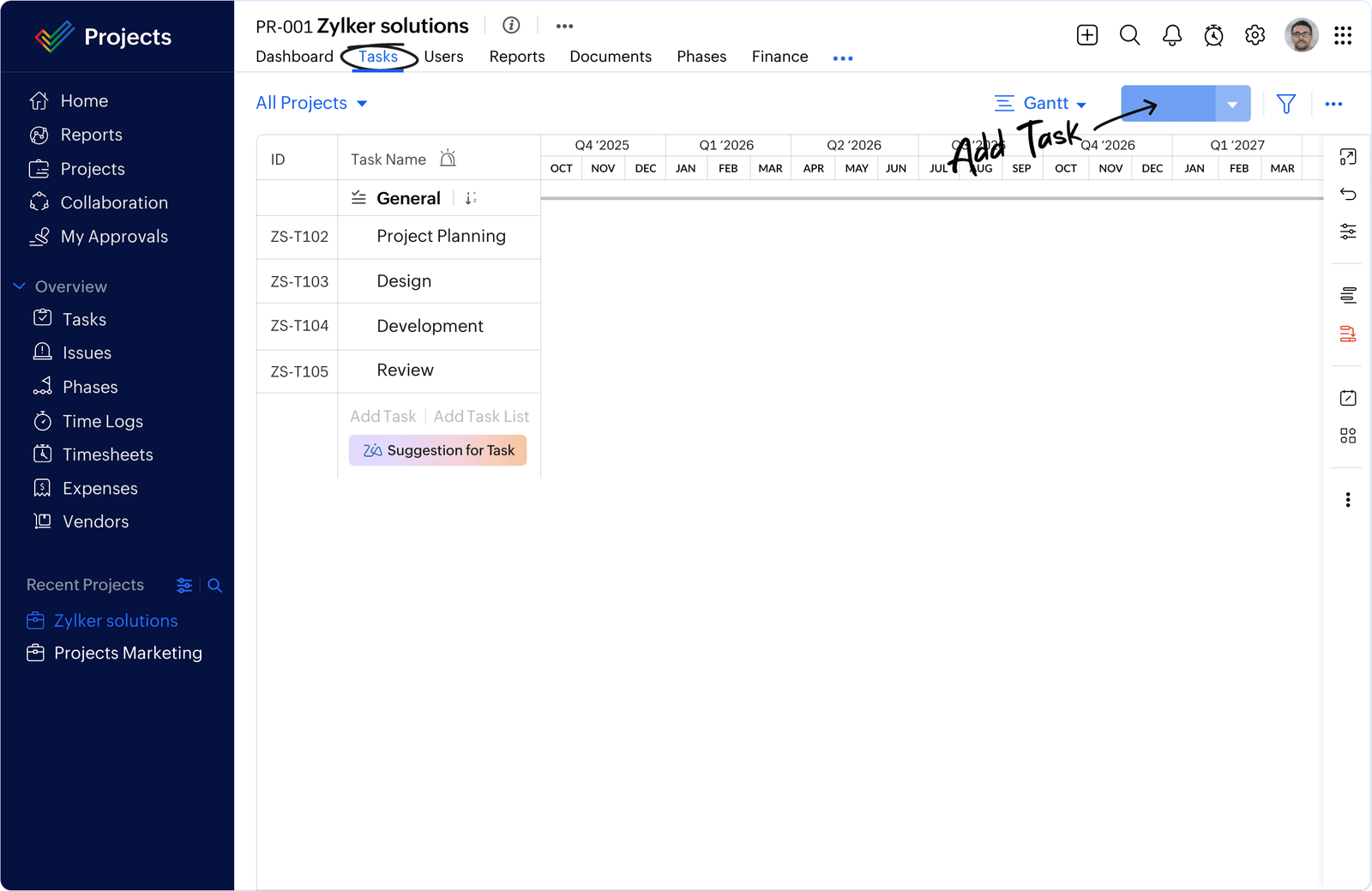Toggle the reminder bell beside Task Name
The width and height of the screenshot is (1372, 891).
(x=448, y=159)
